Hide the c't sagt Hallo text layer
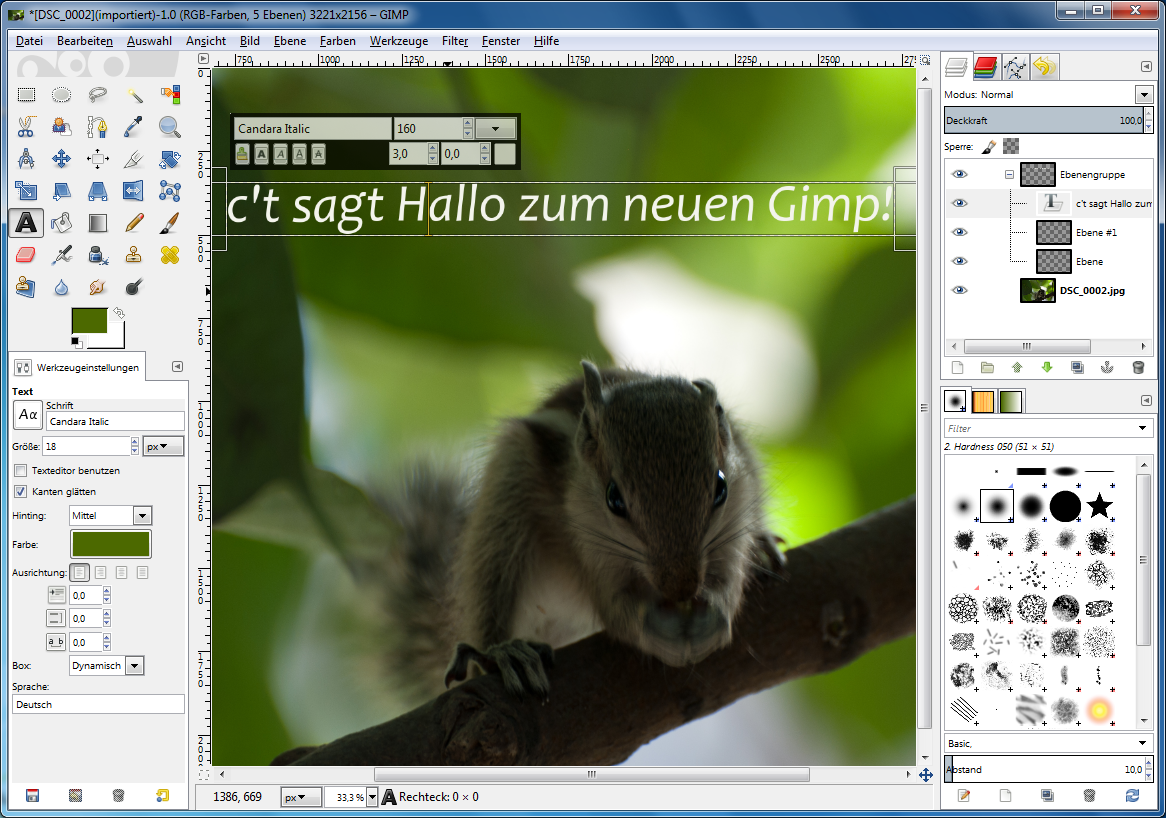Image resolution: width=1166 pixels, height=818 pixels. 960,203
